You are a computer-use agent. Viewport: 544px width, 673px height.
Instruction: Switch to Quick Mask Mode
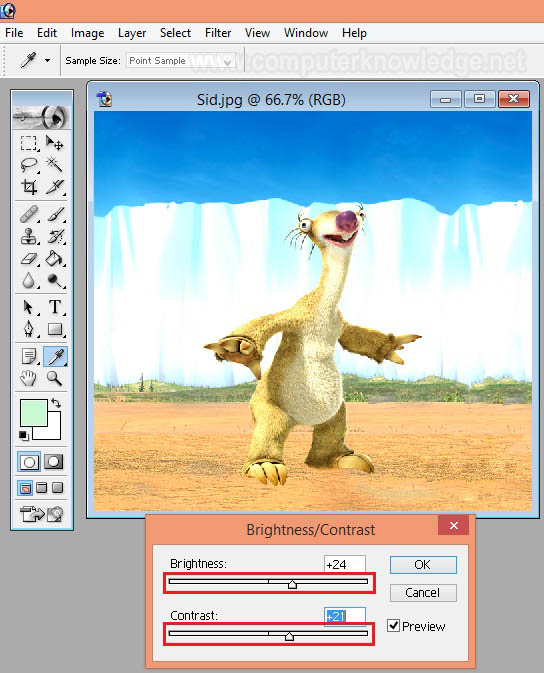click(x=54, y=462)
